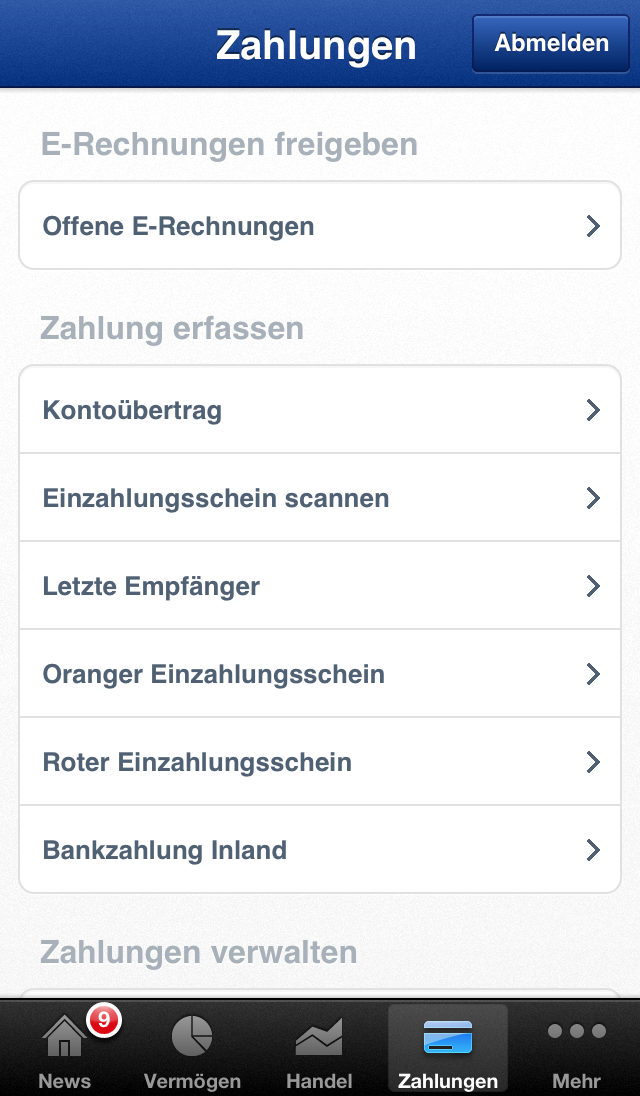This screenshot has height=1096, width=640.
Task: Open the Letzte Empfänger list
Action: 151,586
